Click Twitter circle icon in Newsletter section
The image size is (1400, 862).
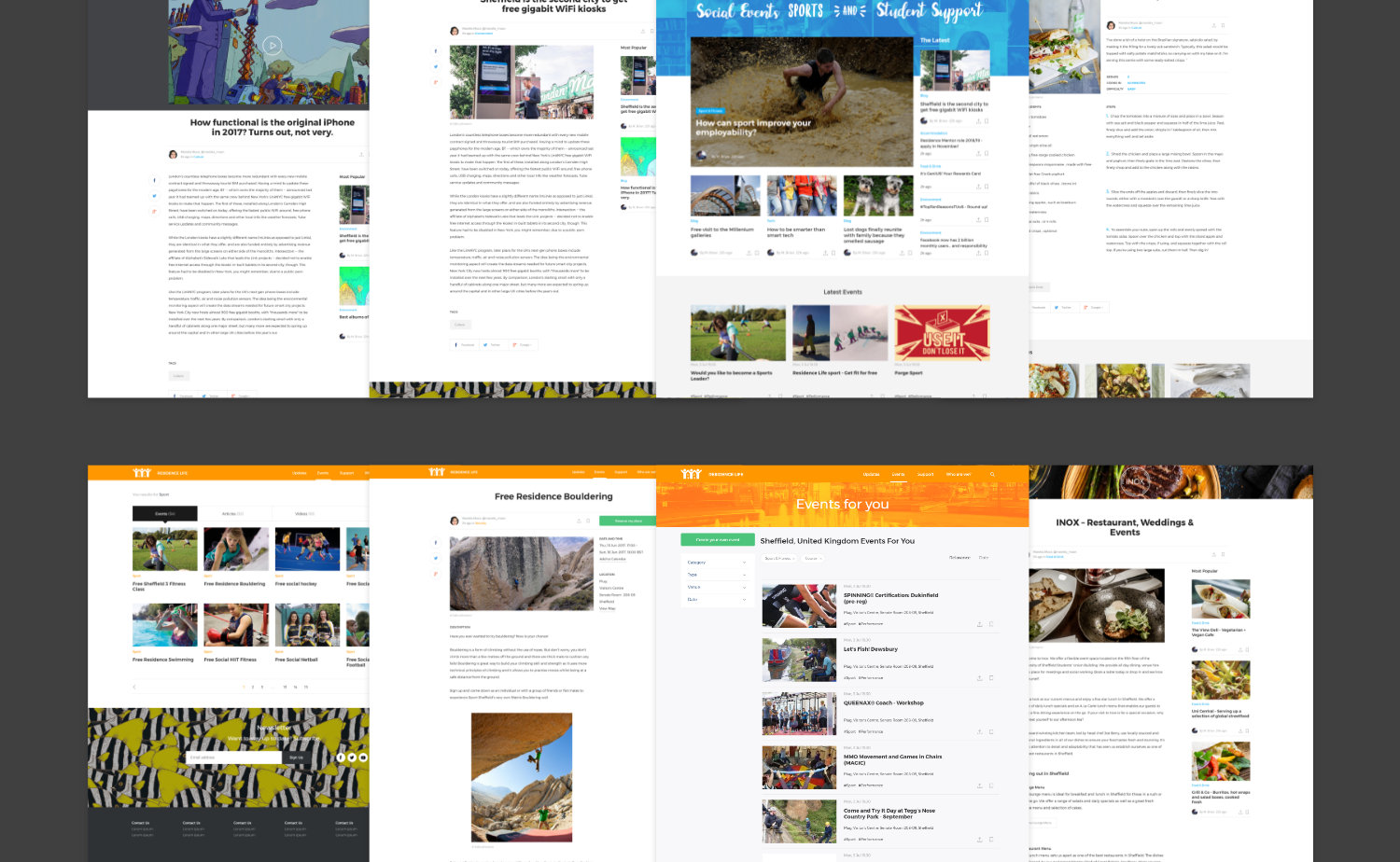click(x=352, y=758)
